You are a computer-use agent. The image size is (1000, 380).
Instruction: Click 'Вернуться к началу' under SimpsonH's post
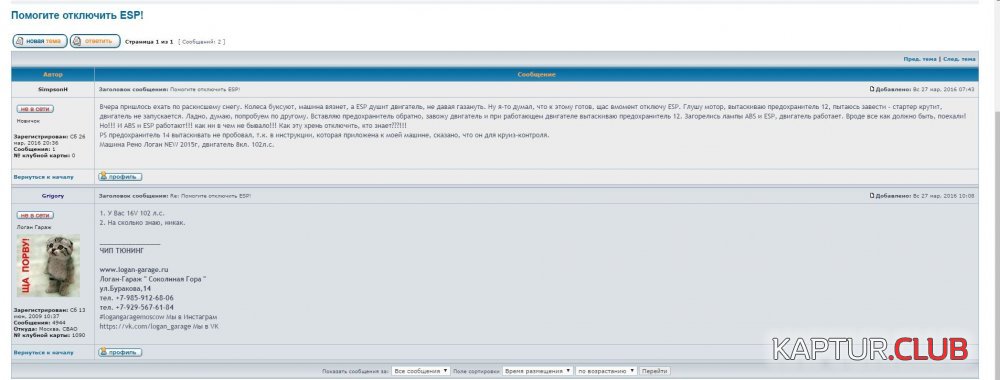(x=43, y=177)
